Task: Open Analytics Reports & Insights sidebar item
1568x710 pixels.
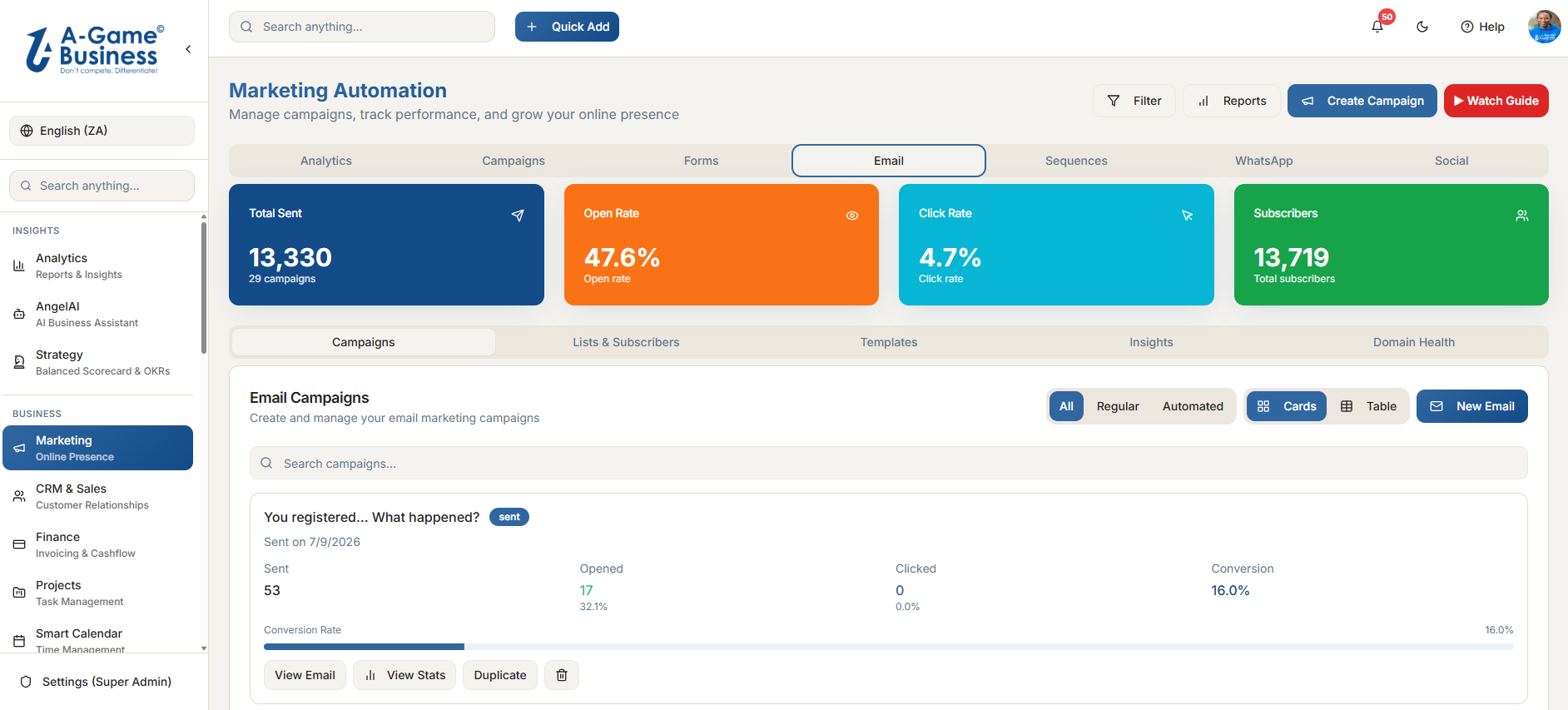Action: point(98,266)
